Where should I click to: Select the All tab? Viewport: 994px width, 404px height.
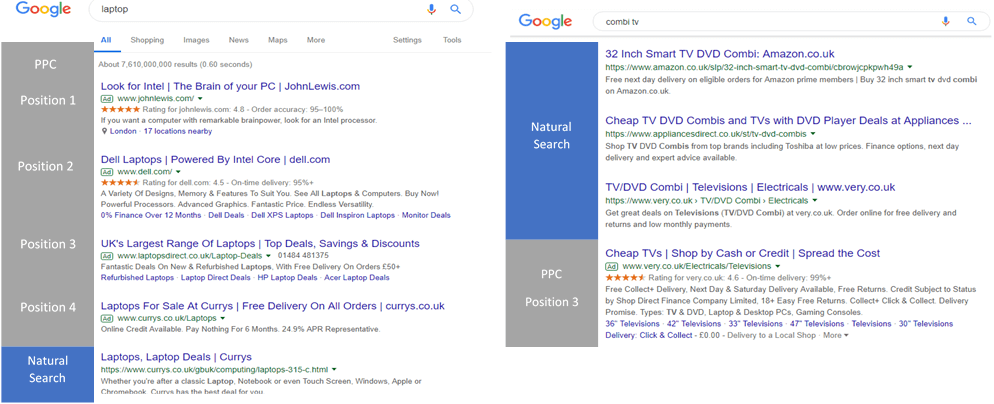106,40
